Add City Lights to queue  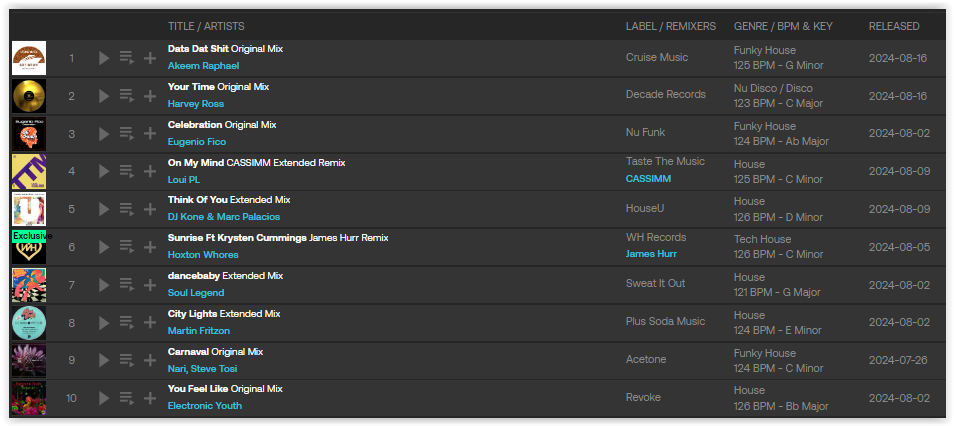(127, 322)
